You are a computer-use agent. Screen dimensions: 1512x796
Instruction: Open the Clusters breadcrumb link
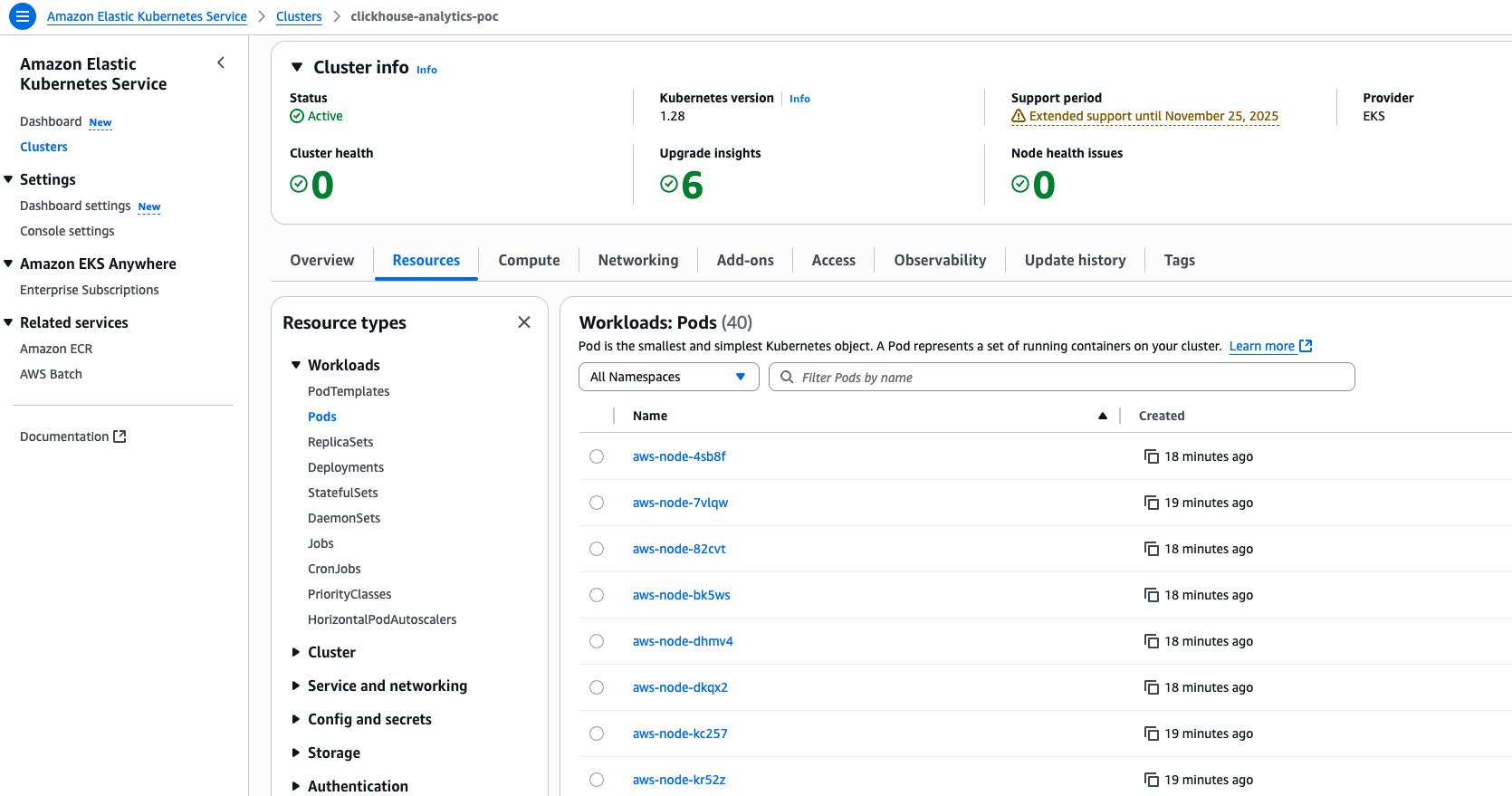point(299,16)
